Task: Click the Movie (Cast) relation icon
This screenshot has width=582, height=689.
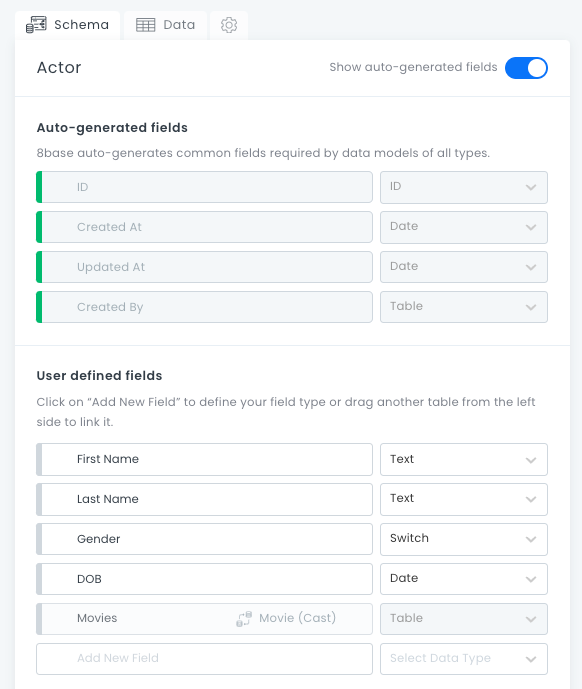Action: [x=244, y=619]
